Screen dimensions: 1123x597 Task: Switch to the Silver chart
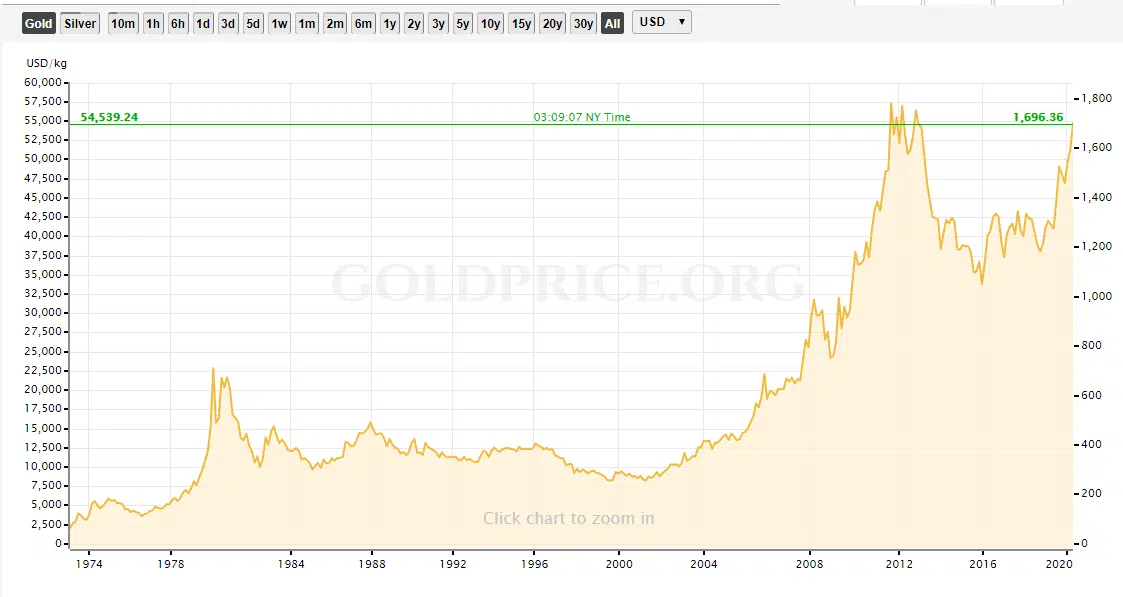pyautogui.click(x=79, y=23)
